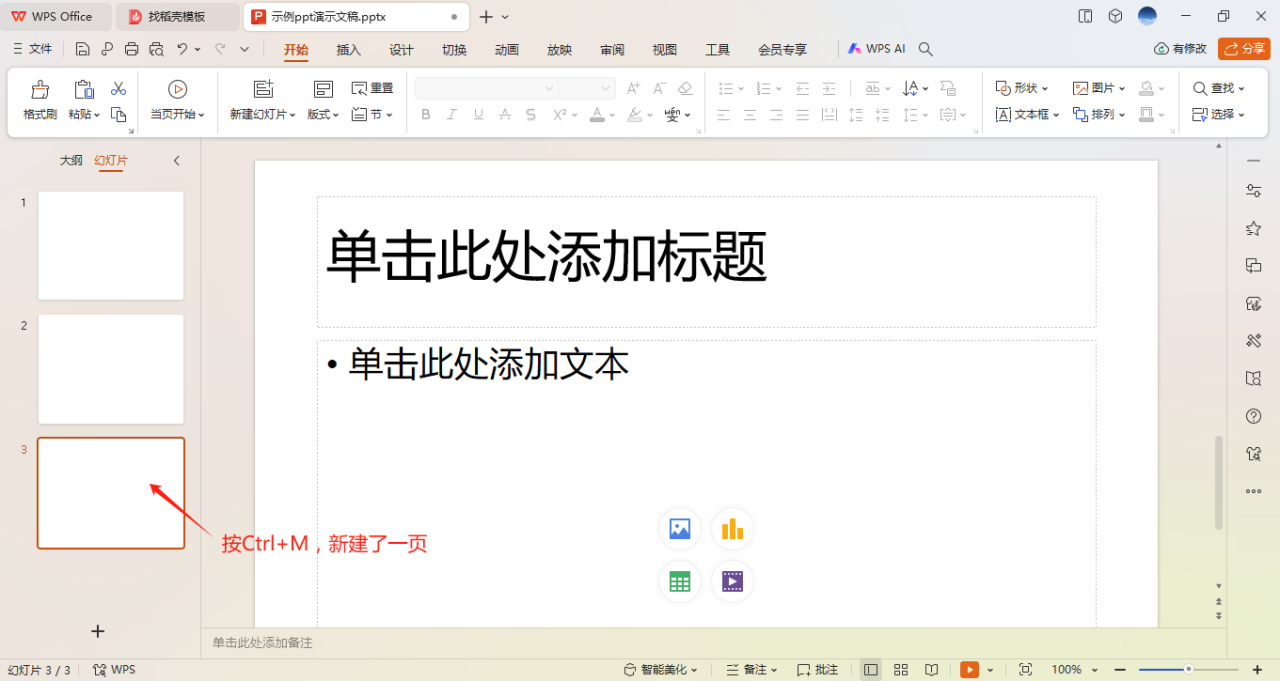
Task: Toggle italic formatting
Action: coord(451,114)
